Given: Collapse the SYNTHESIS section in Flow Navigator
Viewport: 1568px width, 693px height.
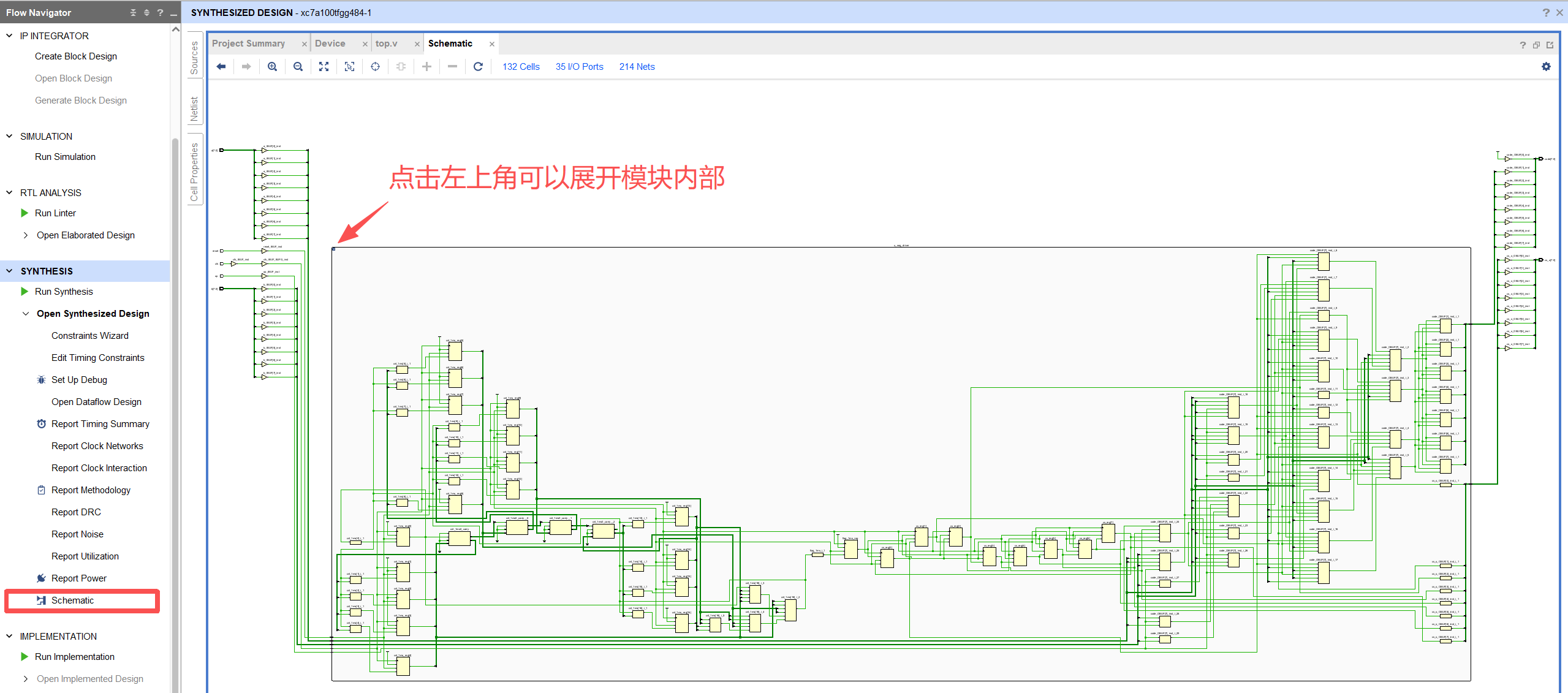Looking at the screenshot, I should 9,270.
